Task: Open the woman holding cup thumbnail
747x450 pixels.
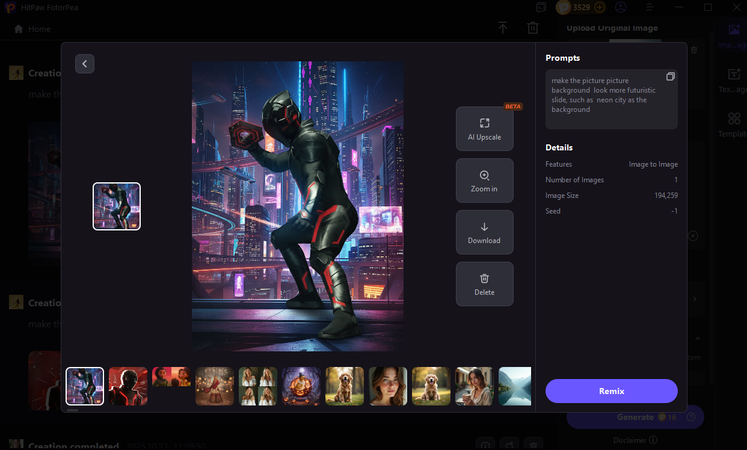Action: (x=474, y=386)
